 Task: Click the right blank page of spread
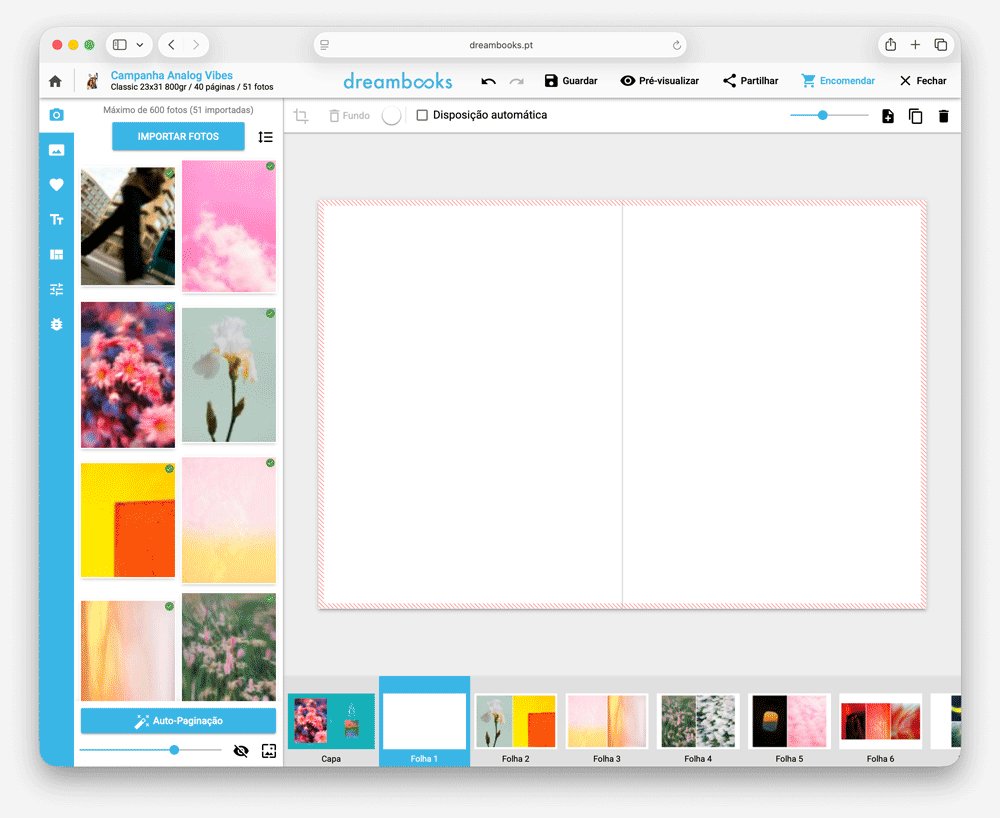click(774, 405)
